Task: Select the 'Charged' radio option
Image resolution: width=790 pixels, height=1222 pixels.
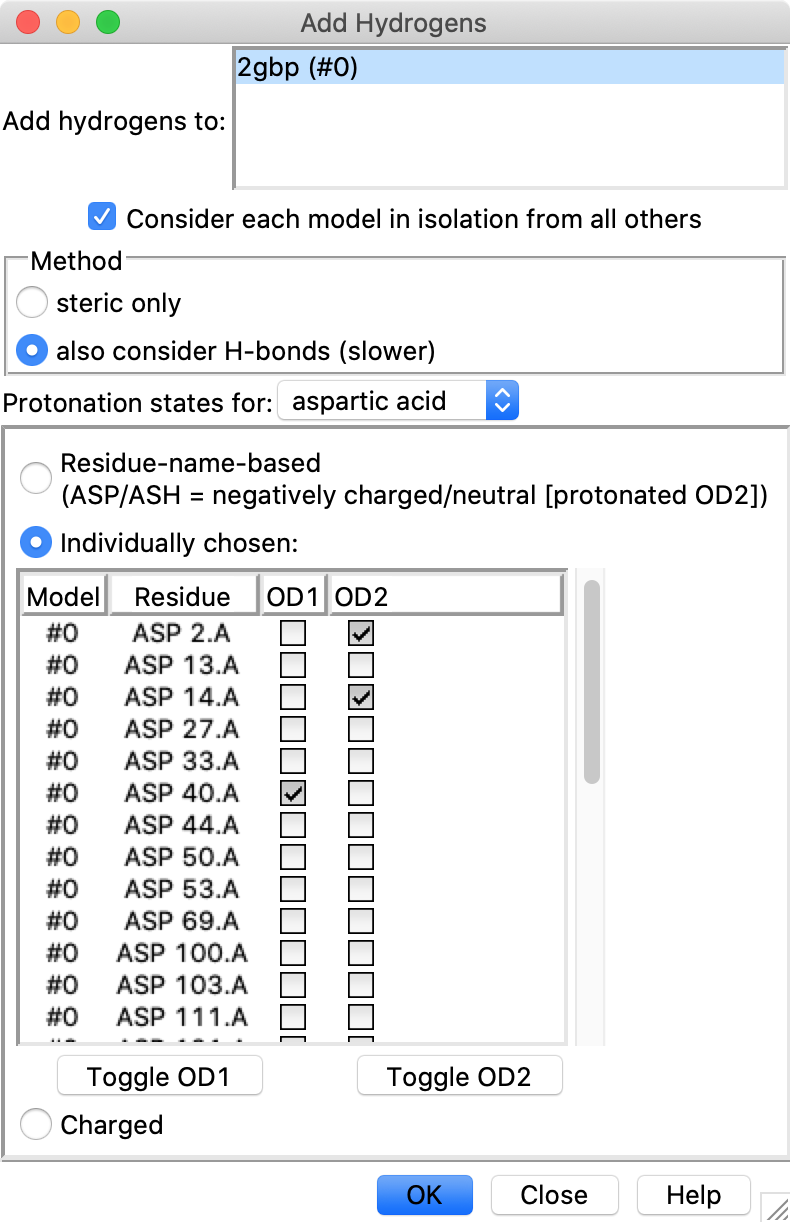Action: pyautogui.click(x=36, y=1125)
